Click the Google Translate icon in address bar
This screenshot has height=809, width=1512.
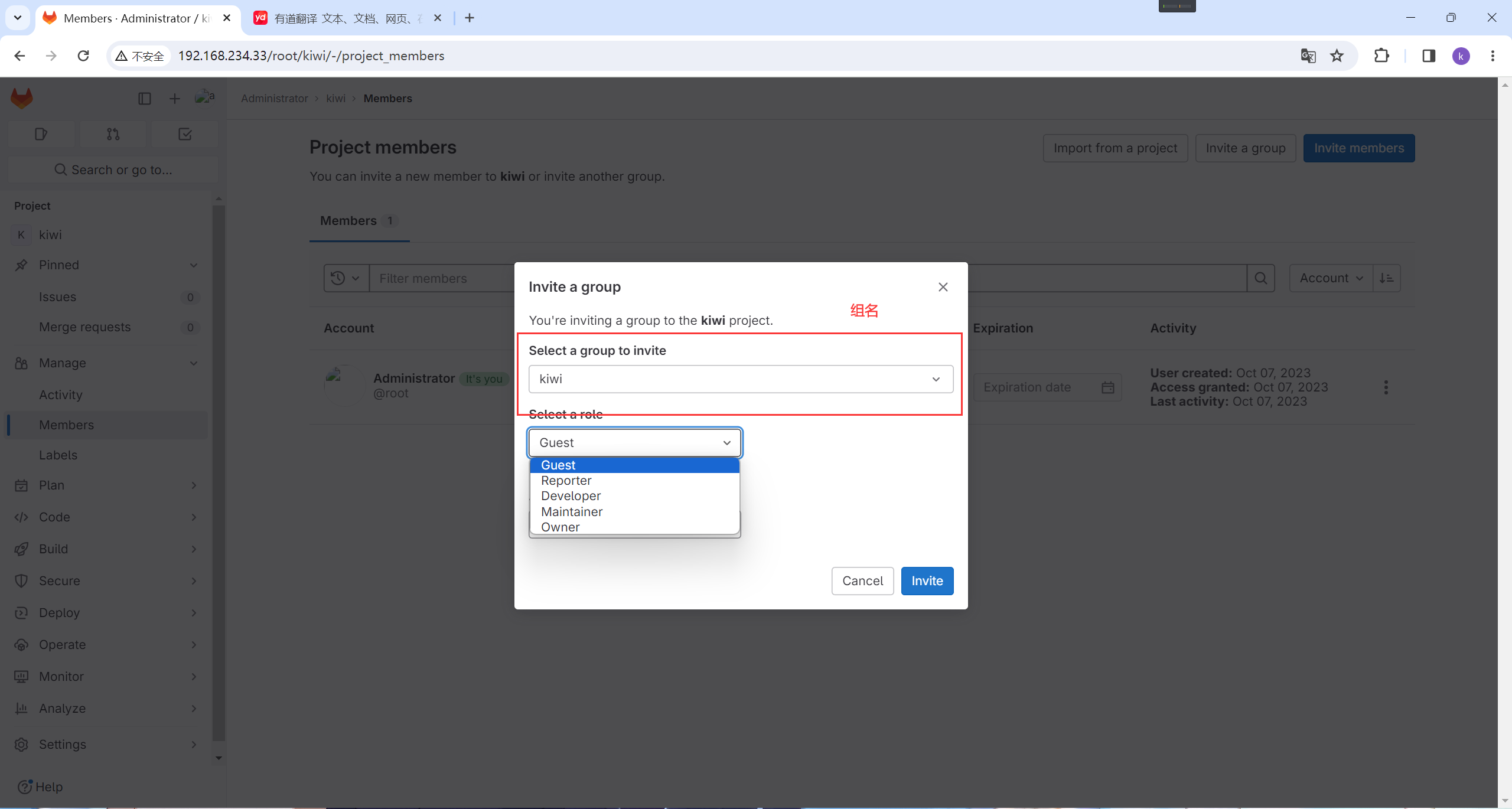(x=1308, y=56)
